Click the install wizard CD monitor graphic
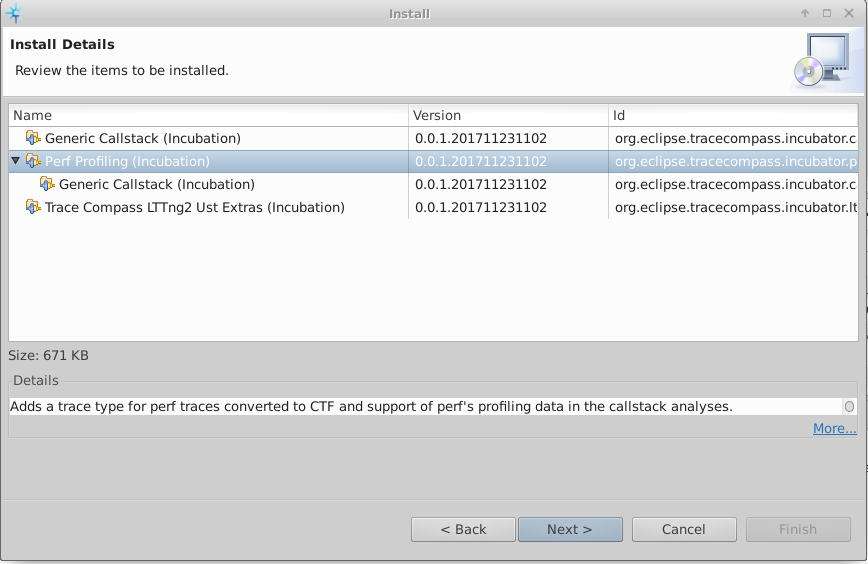Viewport: 868px width, 564px height. [x=821, y=60]
